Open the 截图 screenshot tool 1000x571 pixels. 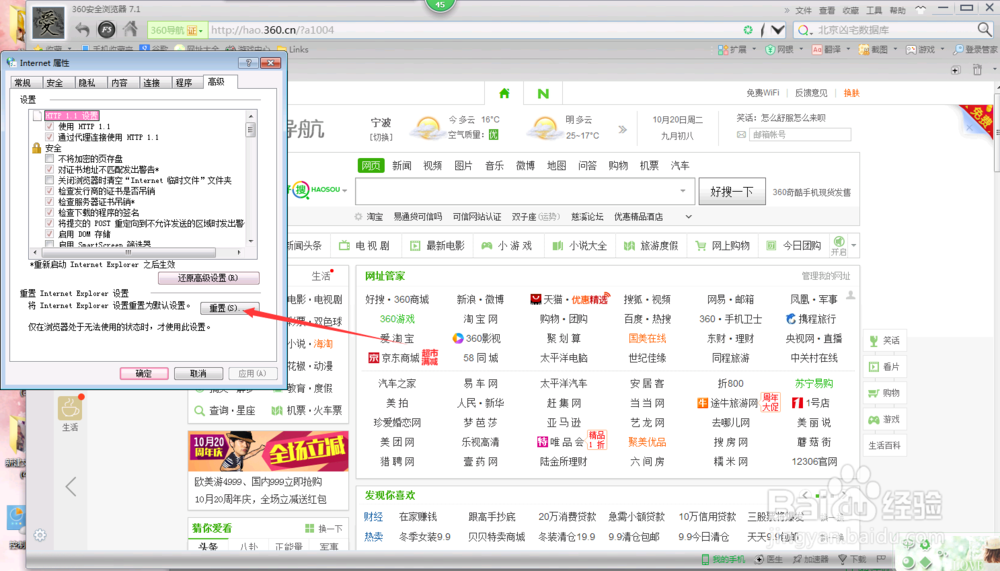click(873, 49)
